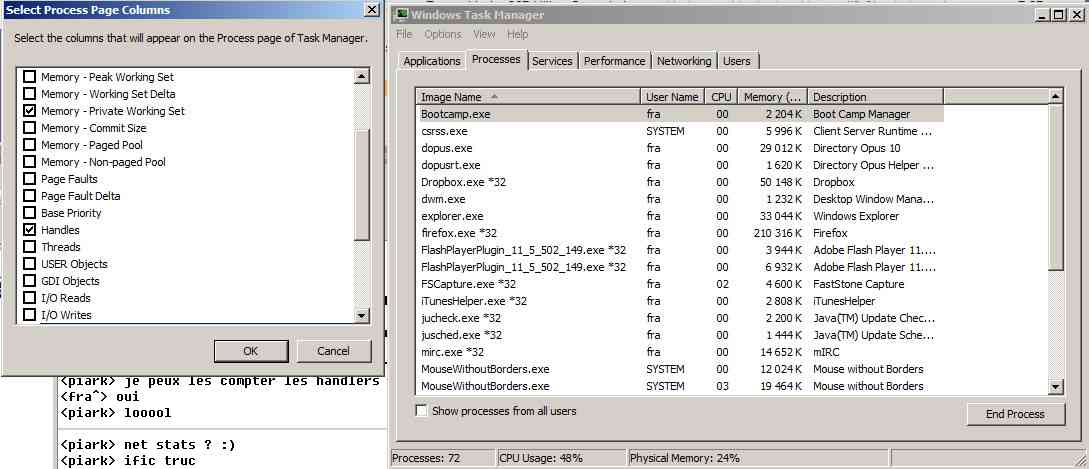Sort by the Memory column header
The width and height of the screenshot is (1089, 469).
[x=772, y=97]
